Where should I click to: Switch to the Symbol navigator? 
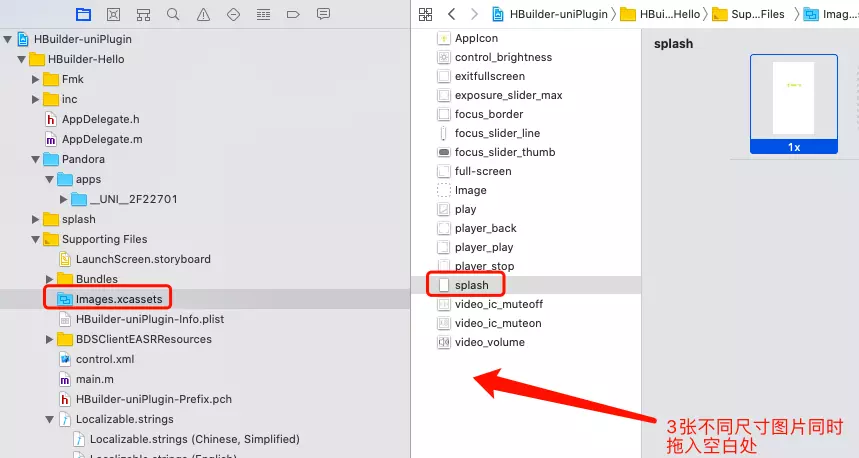143,14
